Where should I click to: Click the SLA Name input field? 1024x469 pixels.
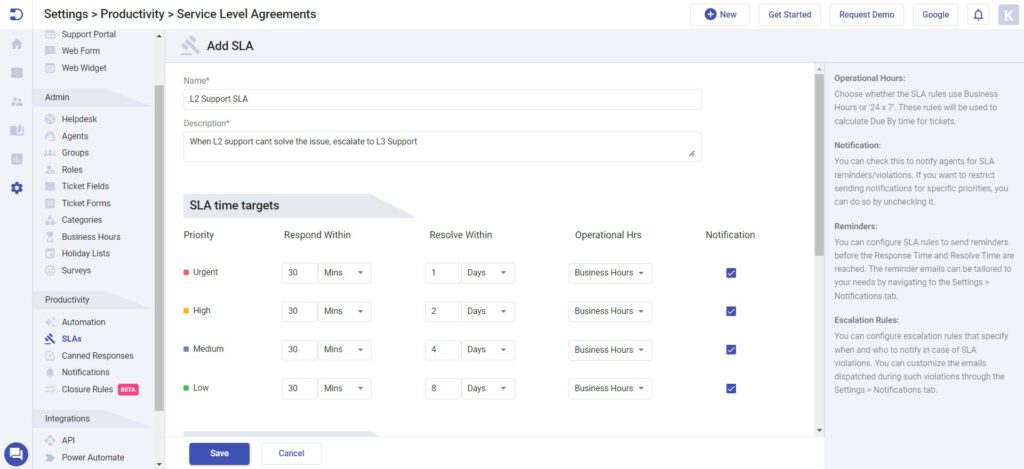[x=442, y=99]
